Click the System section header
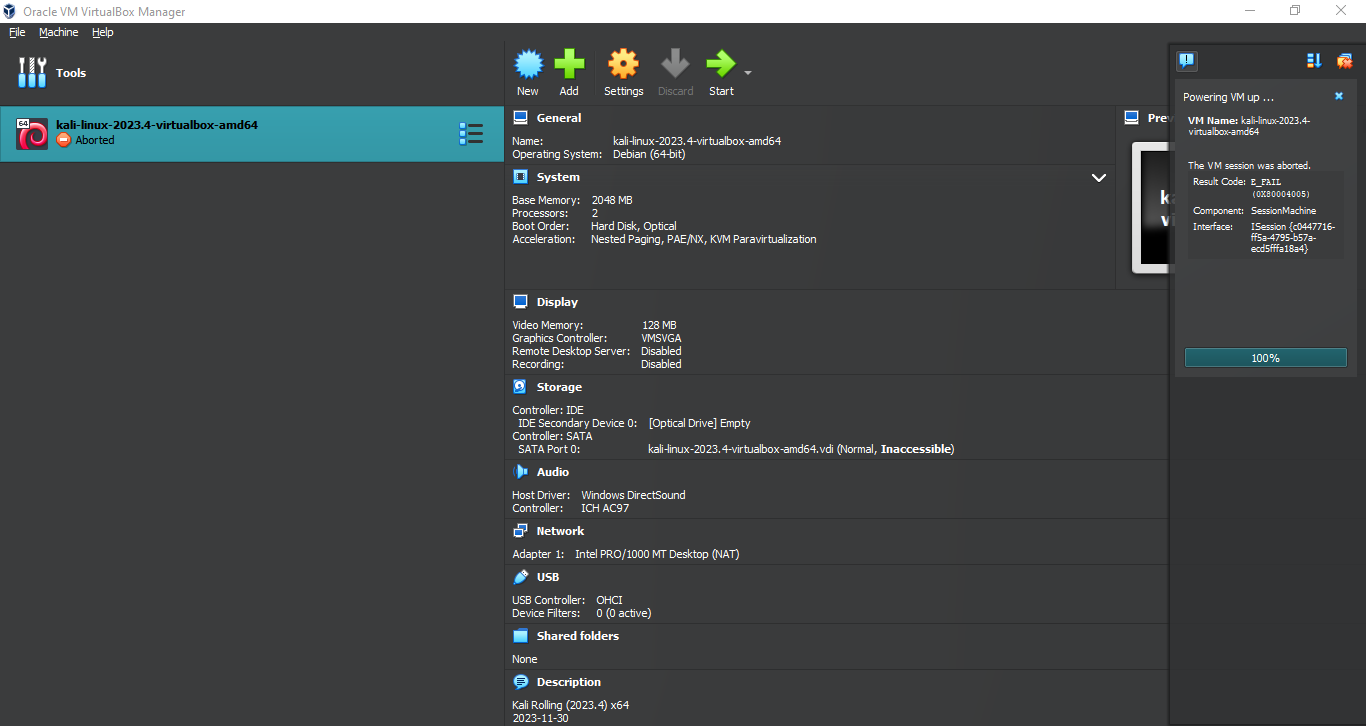Viewport: 1366px width, 726px height. coord(558,177)
